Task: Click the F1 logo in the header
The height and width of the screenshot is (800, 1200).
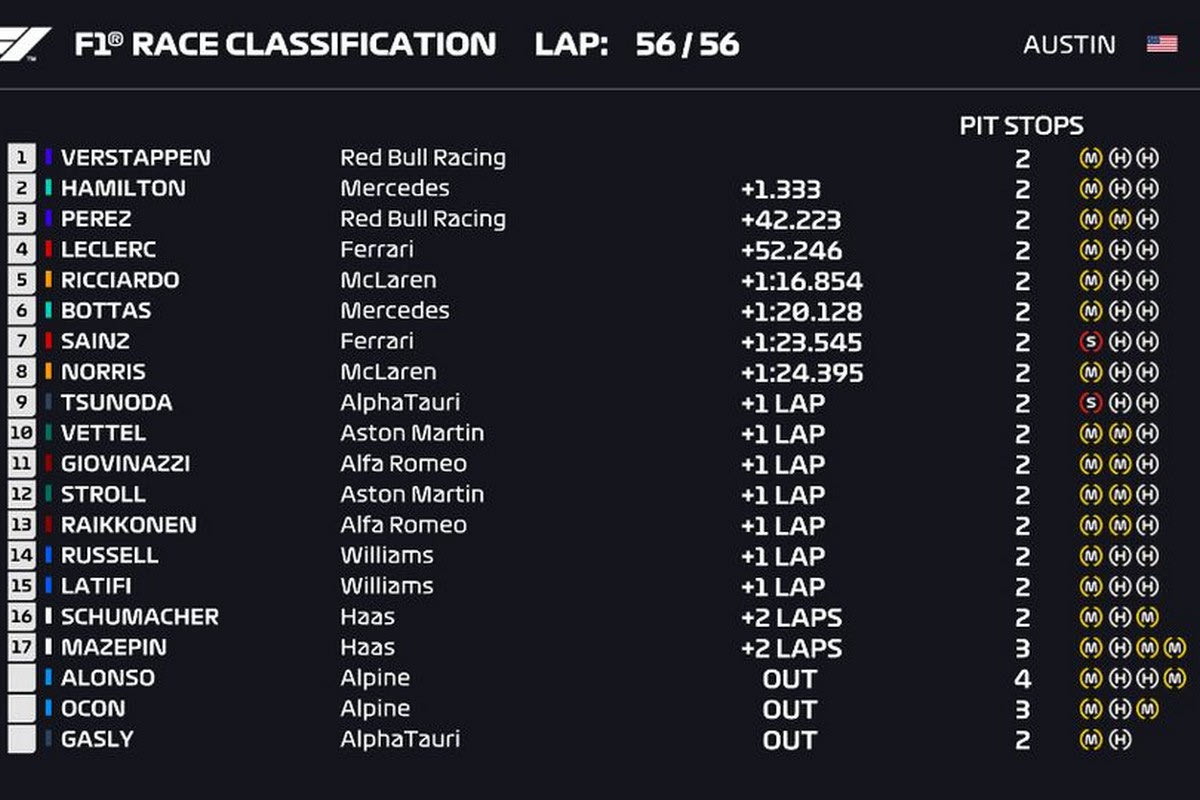Action: click(26, 45)
